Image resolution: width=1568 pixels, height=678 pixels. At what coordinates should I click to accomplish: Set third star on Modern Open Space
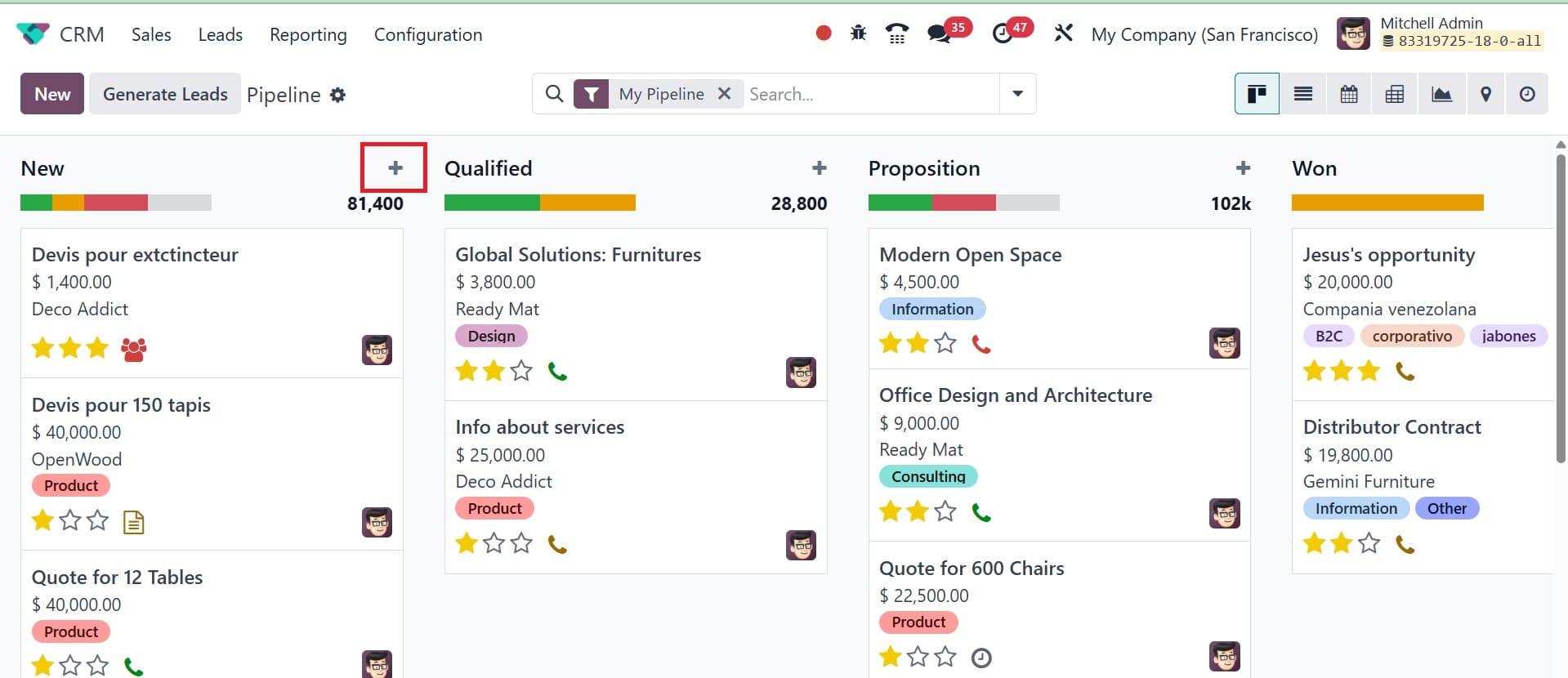tap(945, 343)
